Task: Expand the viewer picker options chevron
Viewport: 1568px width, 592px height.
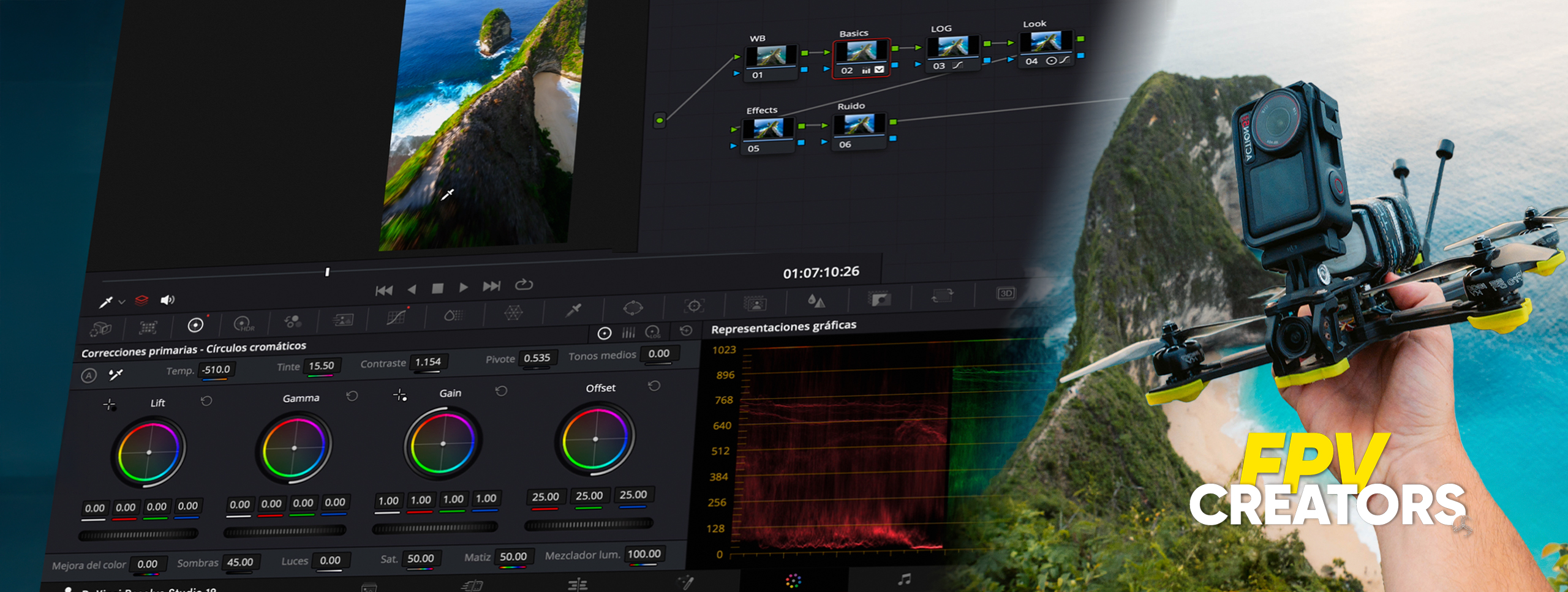Action: [122, 302]
